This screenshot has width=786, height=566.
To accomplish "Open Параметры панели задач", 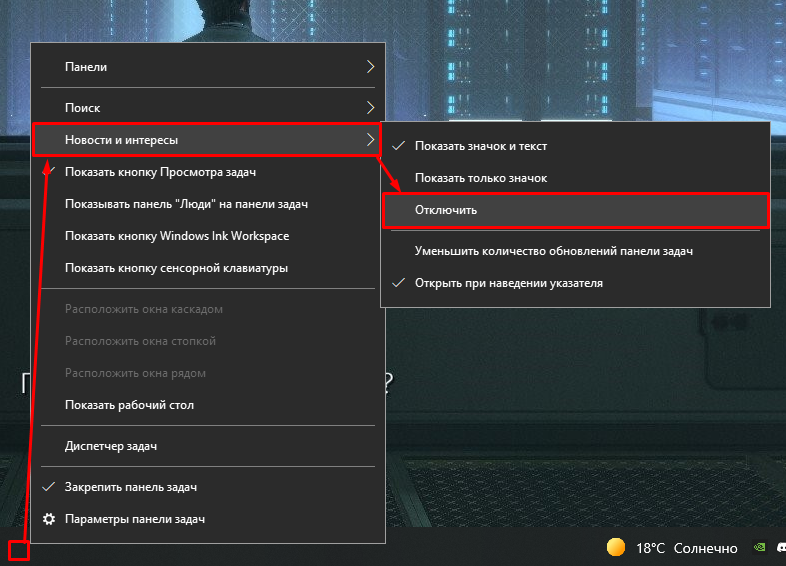I will coord(208,519).
